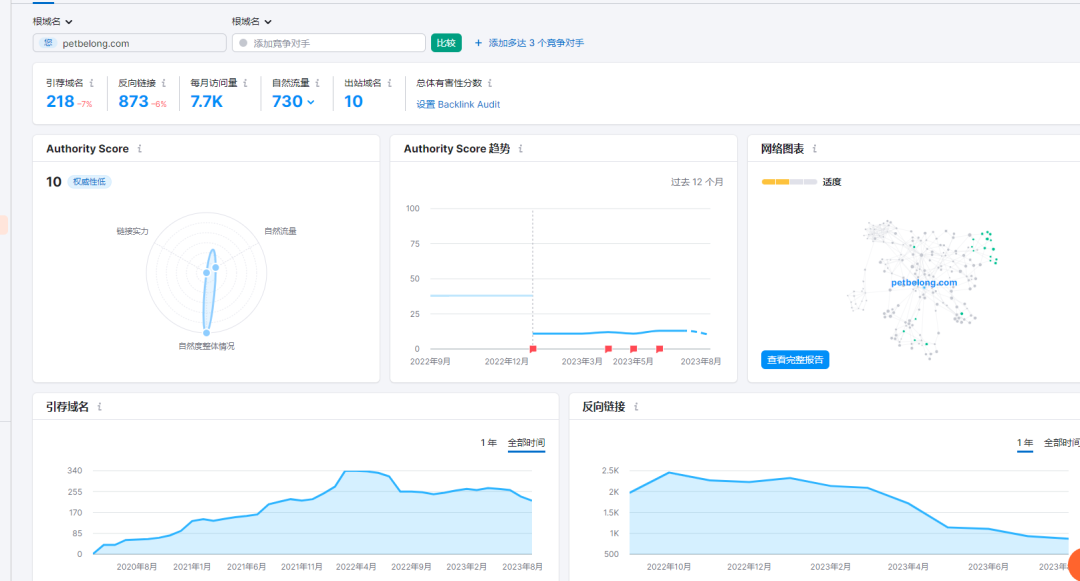The height and width of the screenshot is (581, 1080).
Task: Click info icon next to 引荐域名 metric at top
Action: click(92, 84)
